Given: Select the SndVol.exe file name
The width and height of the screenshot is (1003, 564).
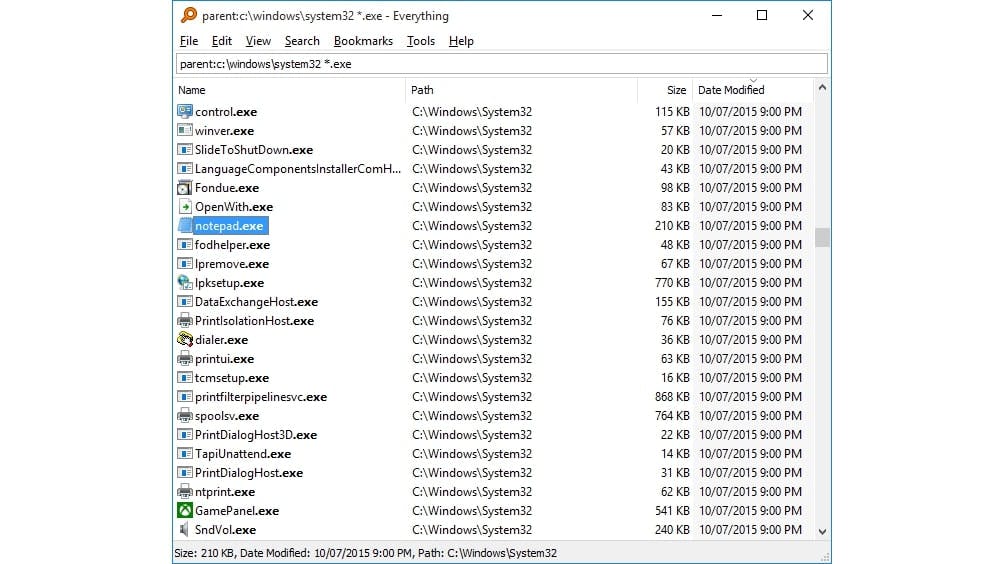Looking at the screenshot, I should (x=225, y=529).
